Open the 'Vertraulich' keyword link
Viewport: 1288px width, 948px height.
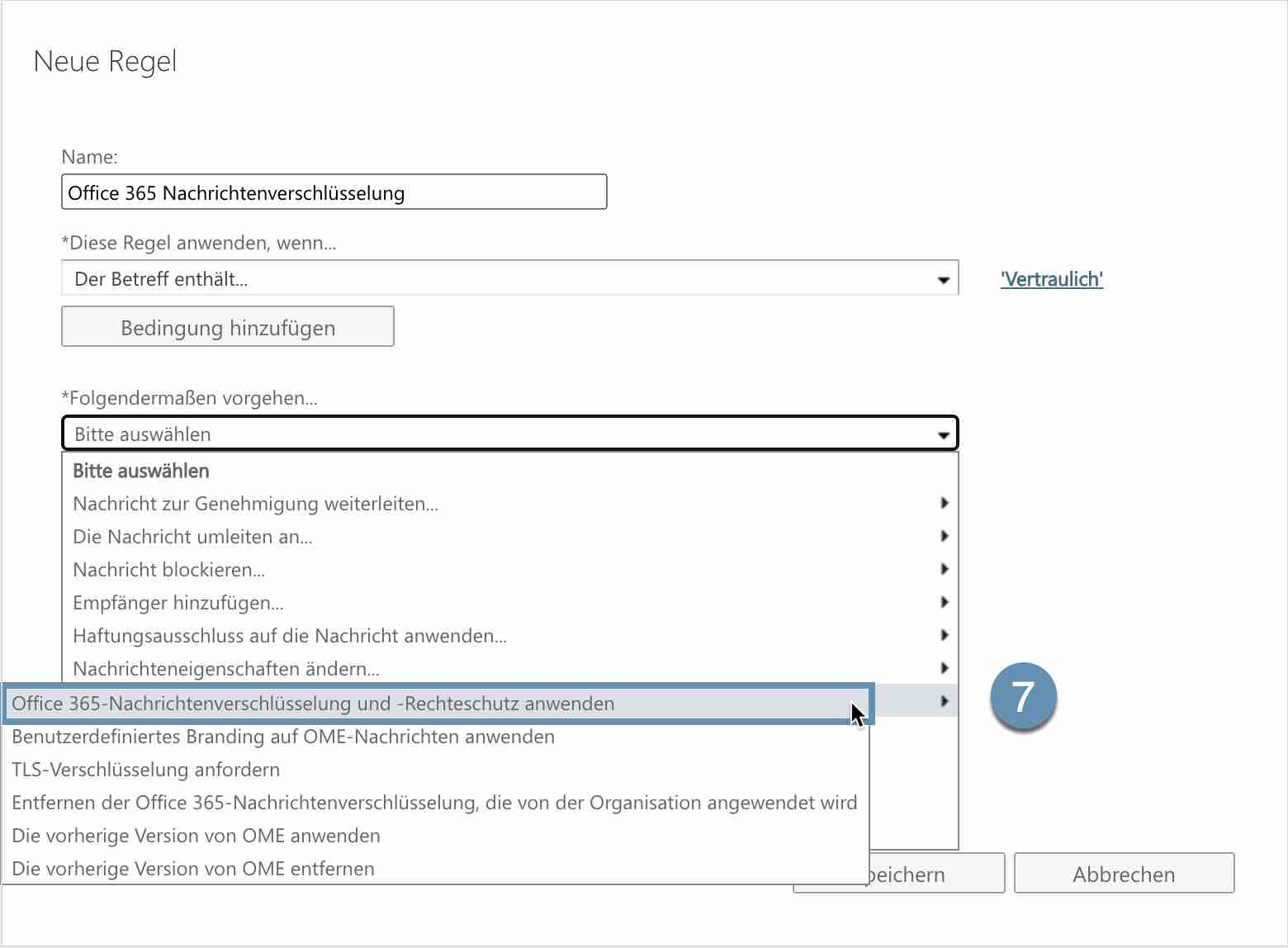tap(1052, 279)
